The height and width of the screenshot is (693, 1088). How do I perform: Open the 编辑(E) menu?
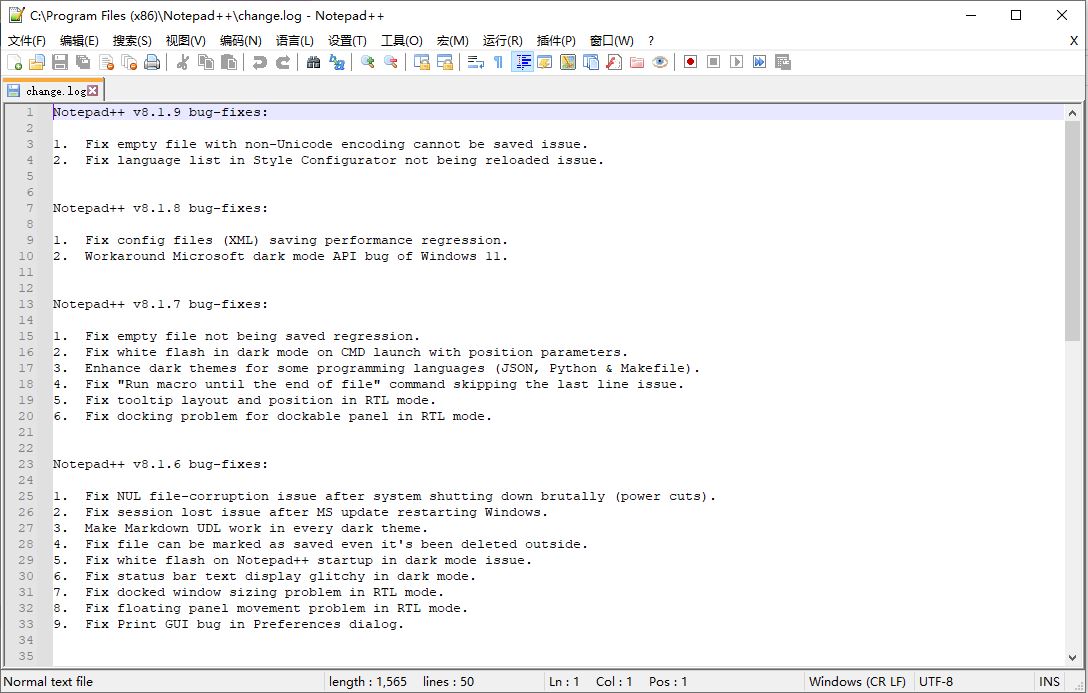coord(79,41)
